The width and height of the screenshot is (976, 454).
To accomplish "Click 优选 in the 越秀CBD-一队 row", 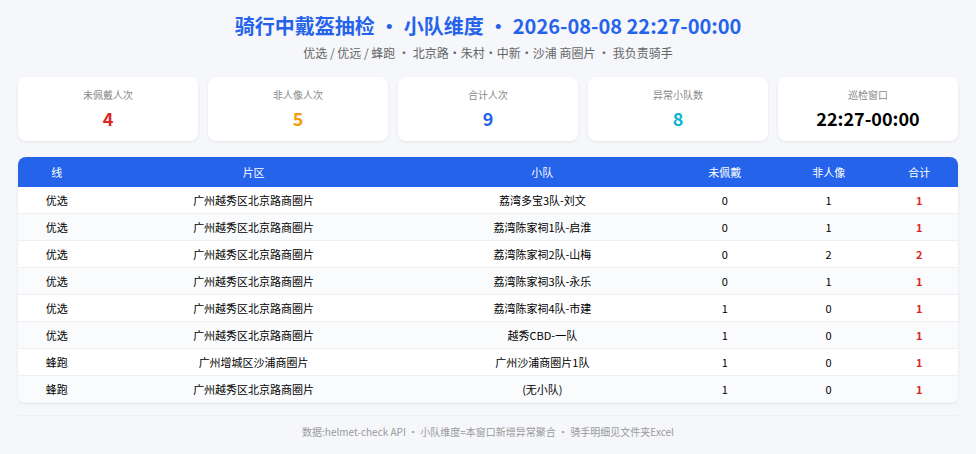I will (57, 336).
